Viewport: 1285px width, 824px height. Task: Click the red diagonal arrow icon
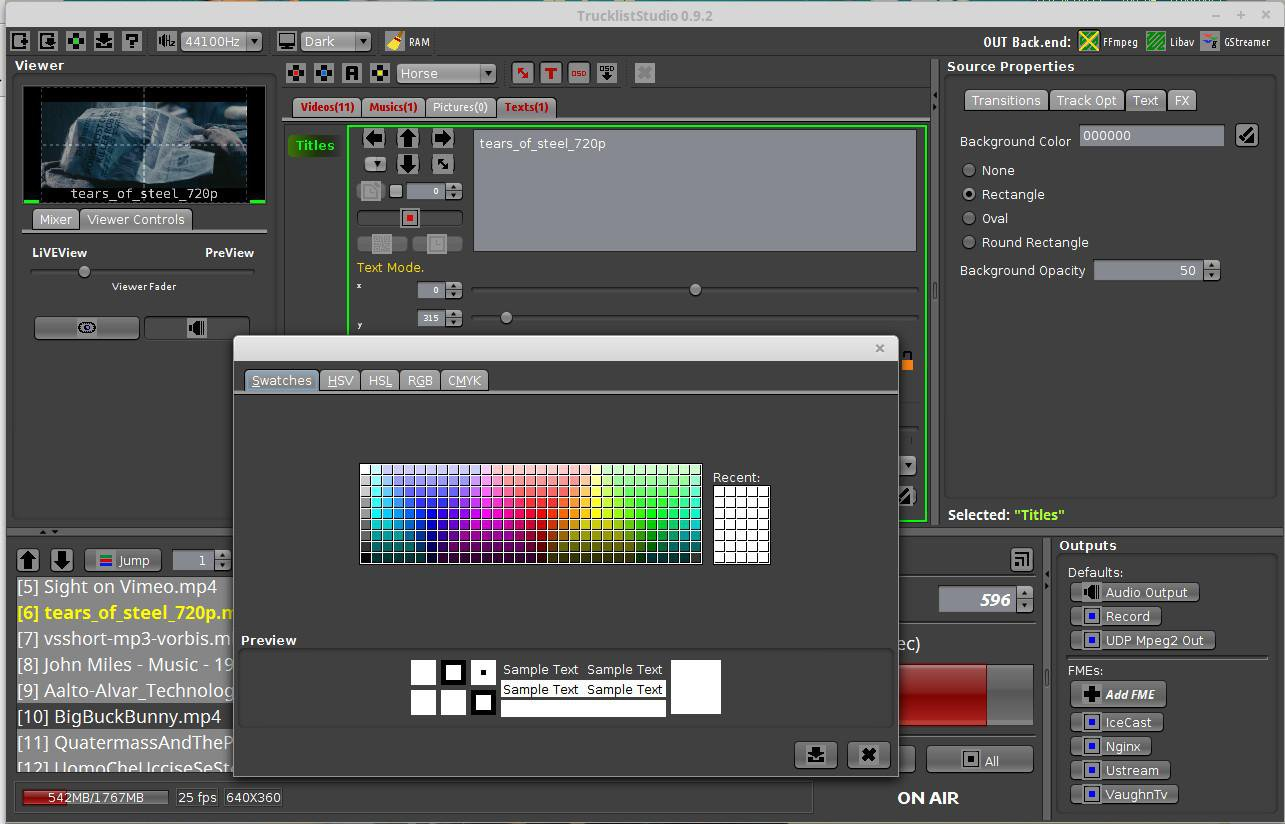tap(522, 73)
